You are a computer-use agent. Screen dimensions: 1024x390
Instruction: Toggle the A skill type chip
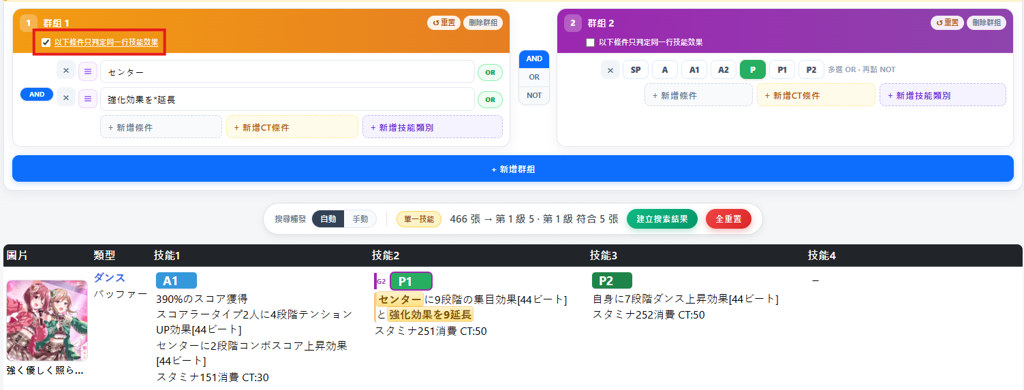(x=665, y=70)
